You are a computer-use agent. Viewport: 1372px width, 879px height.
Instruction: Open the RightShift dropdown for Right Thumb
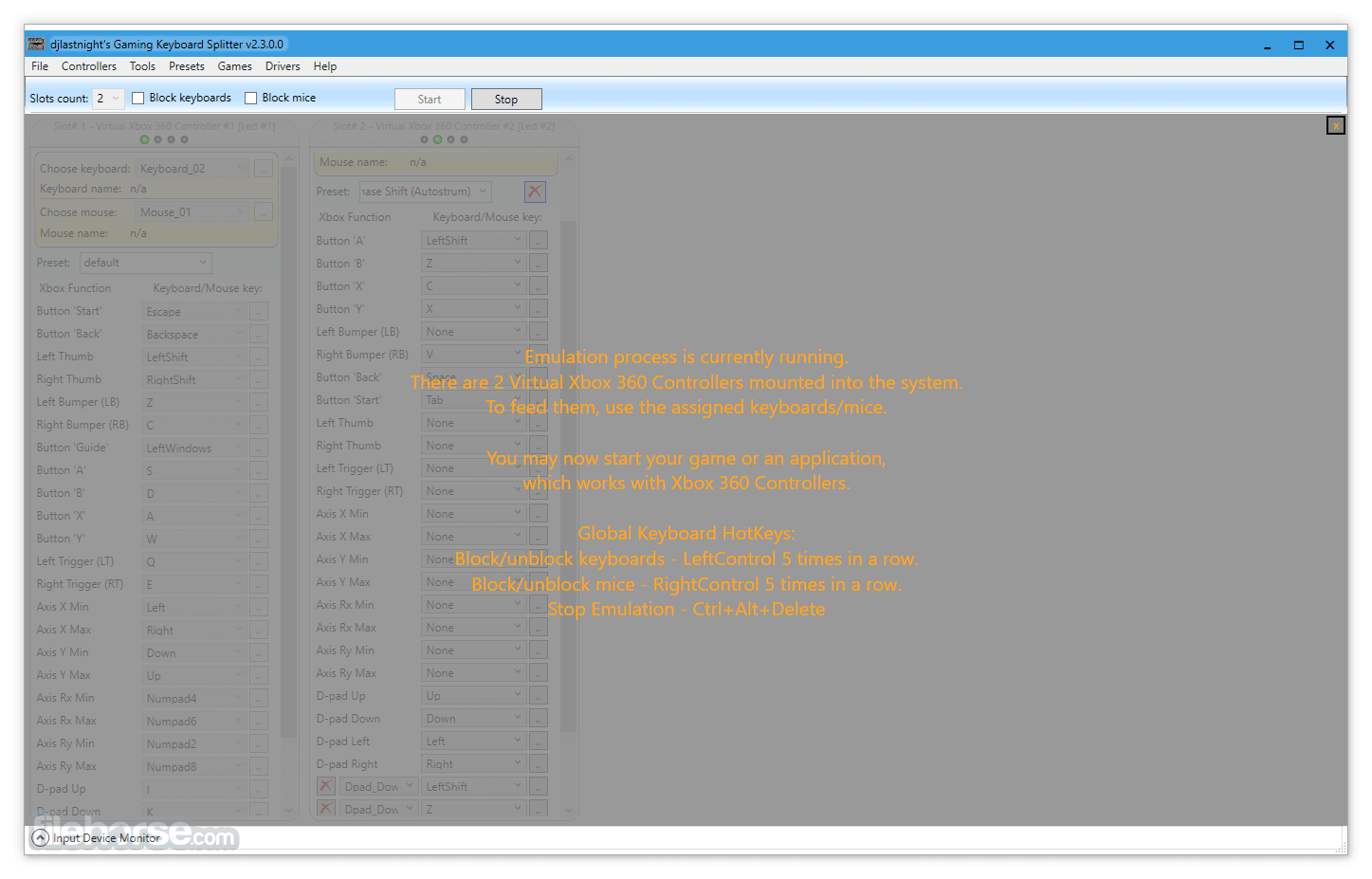[x=193, y=380]
